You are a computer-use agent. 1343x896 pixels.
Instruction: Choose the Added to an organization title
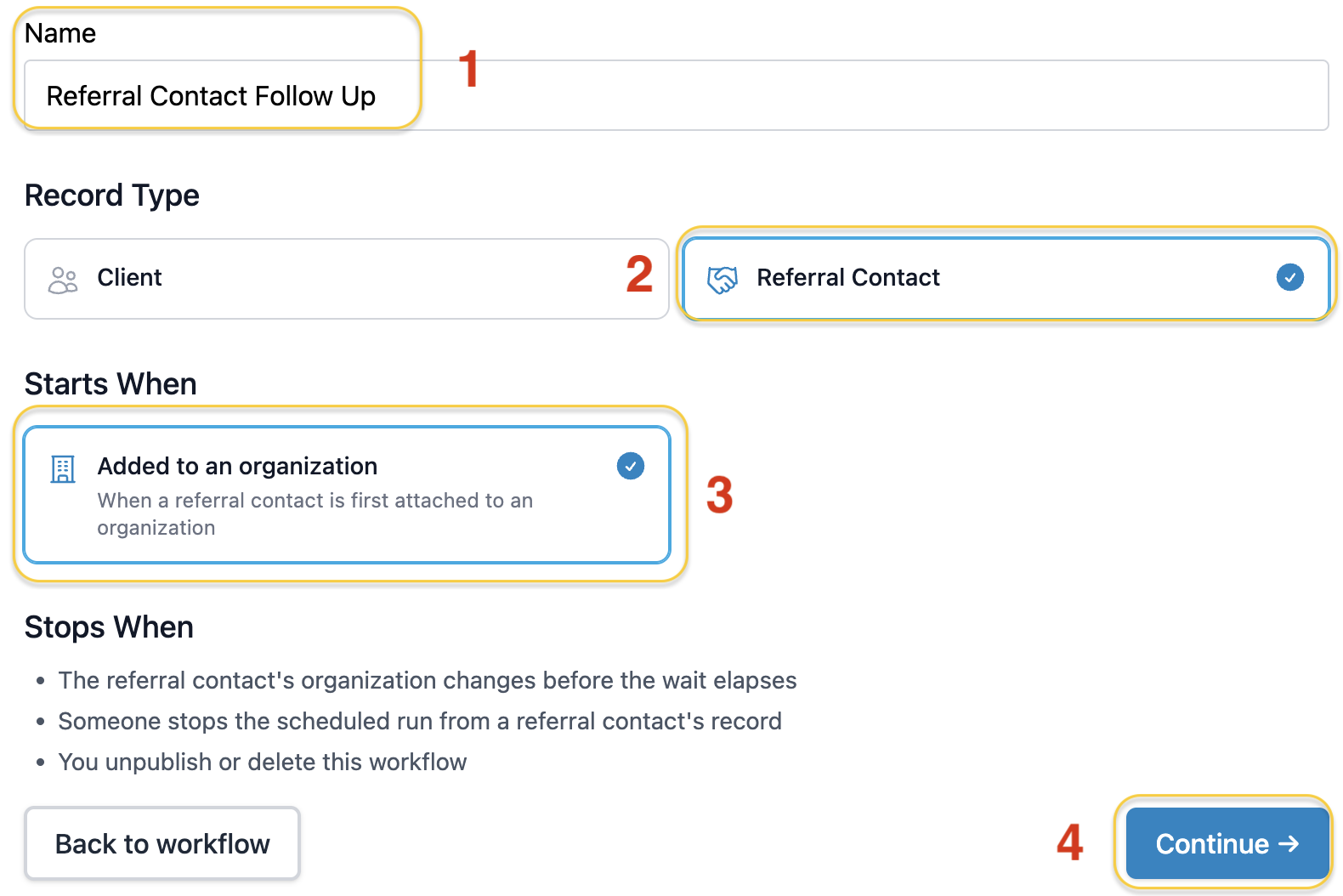[x=237, y=466]
